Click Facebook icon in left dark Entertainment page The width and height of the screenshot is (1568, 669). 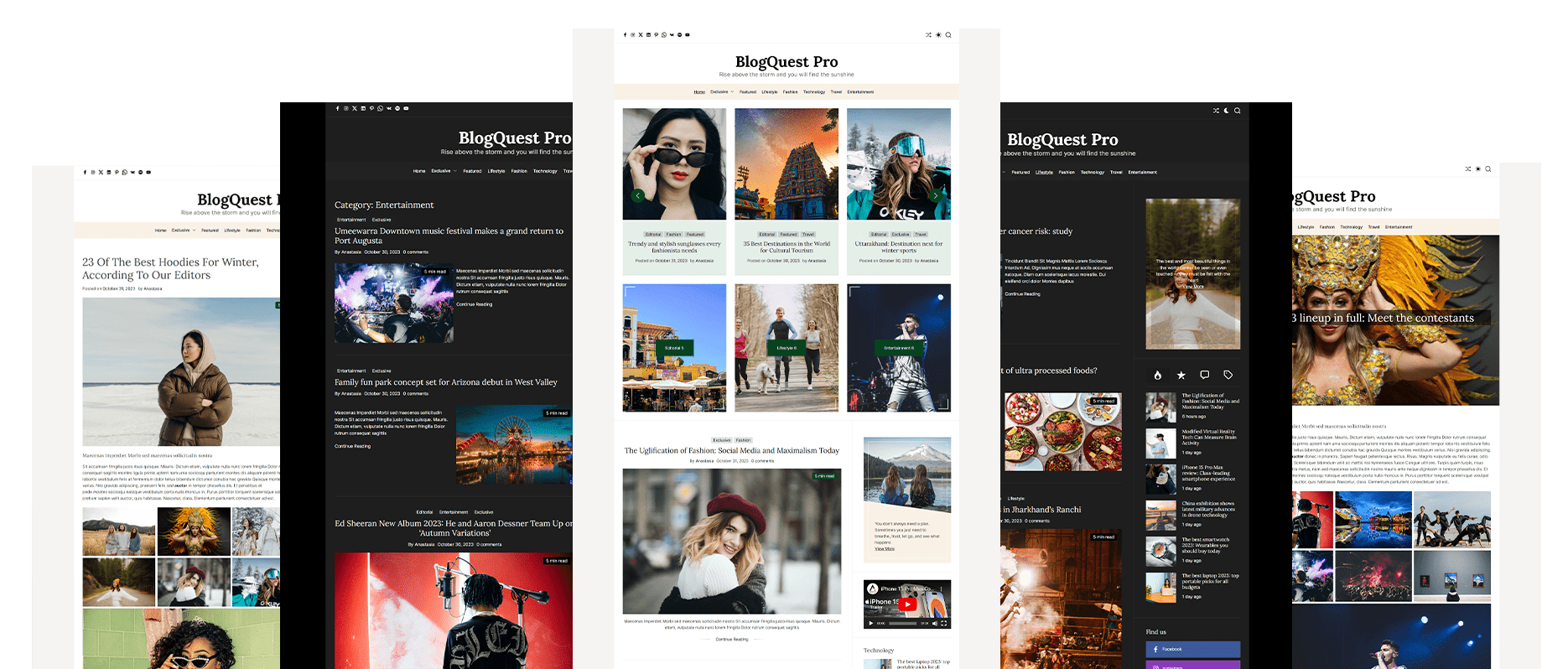[x=338, y=108]
